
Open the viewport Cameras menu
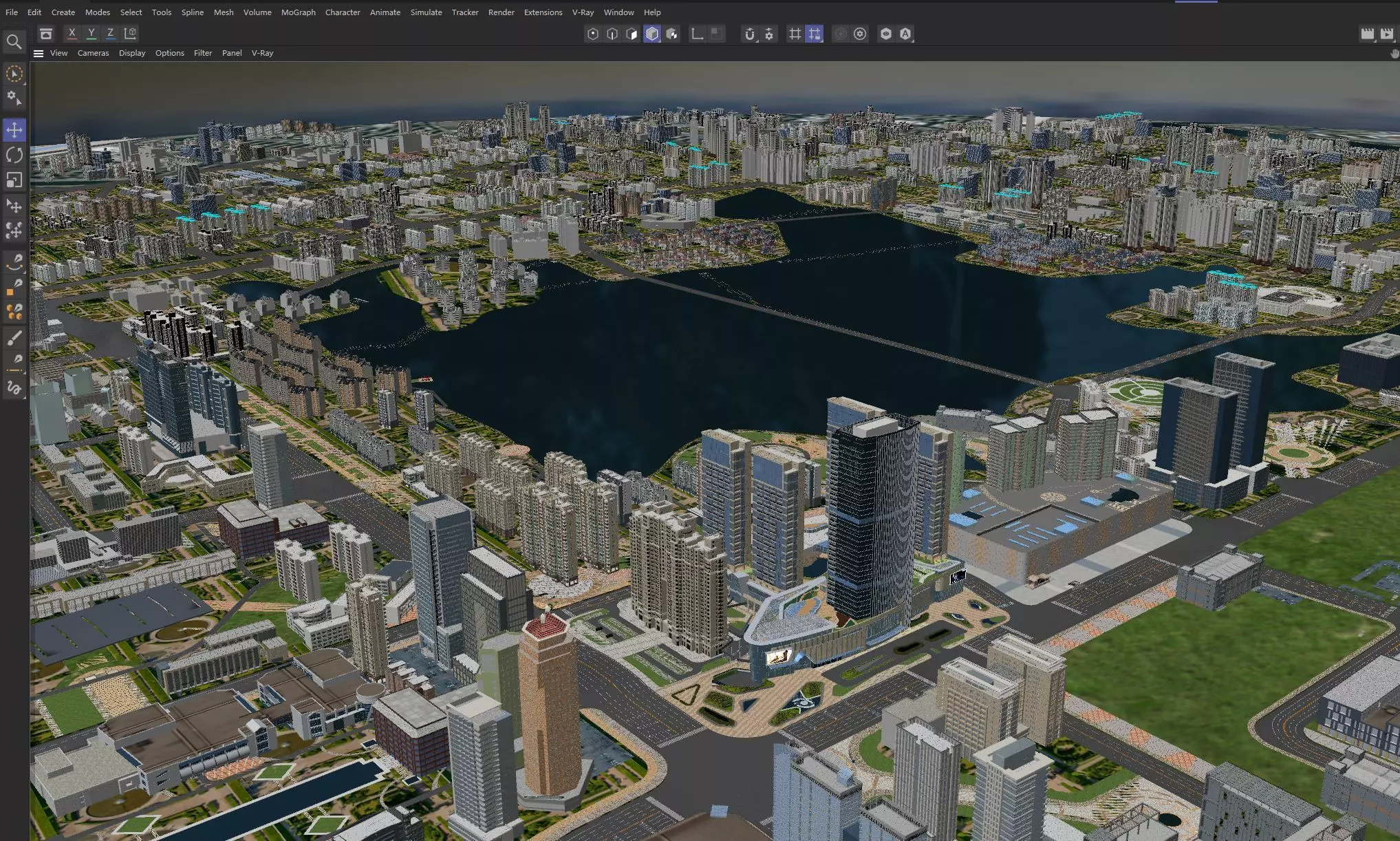[93, 53]
